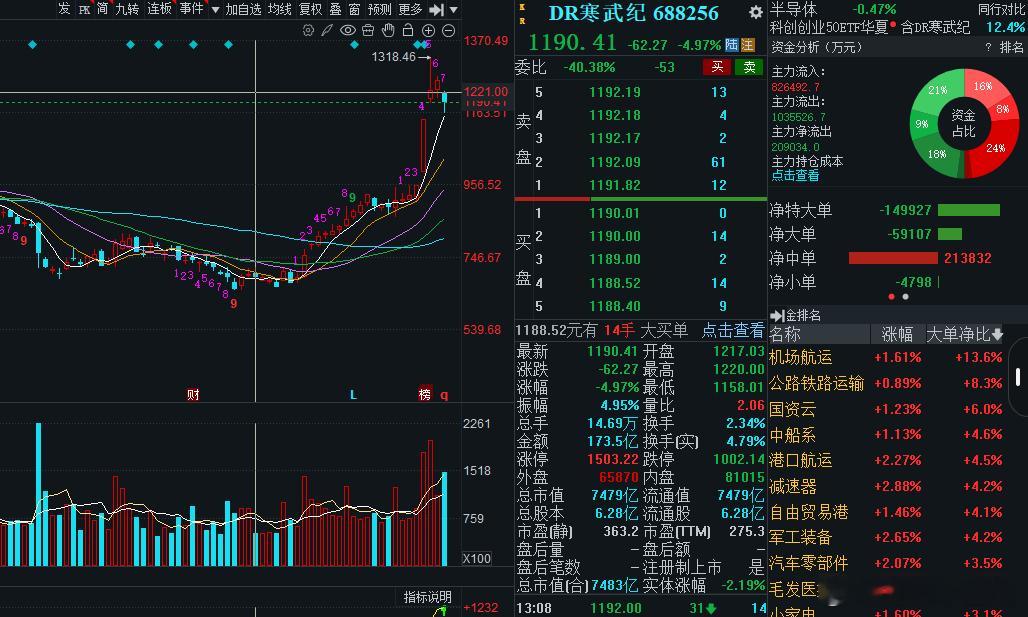Switch to 简 simplified view
The height and width of the screenshot is (617, 1028).
point(102,9)
